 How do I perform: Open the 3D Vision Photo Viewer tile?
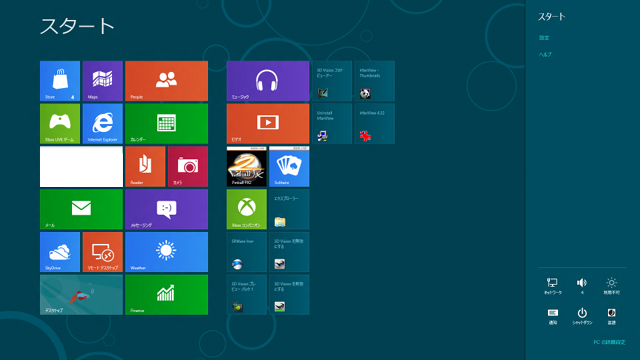(x=332, y=81)
